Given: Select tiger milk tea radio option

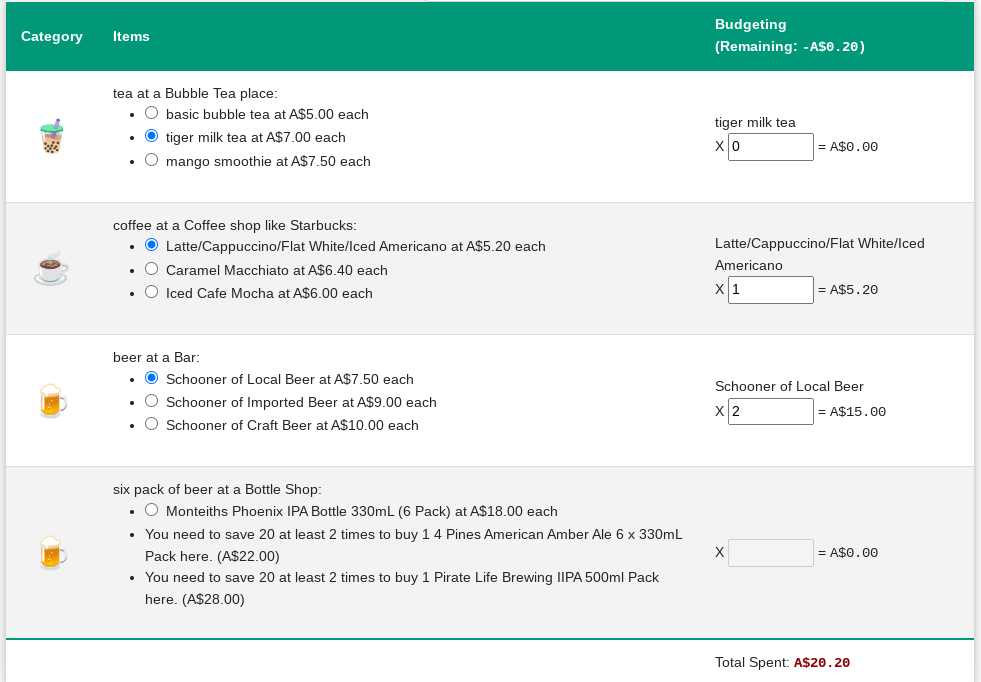Looking at the screenshot, I should tap(152, 136).
